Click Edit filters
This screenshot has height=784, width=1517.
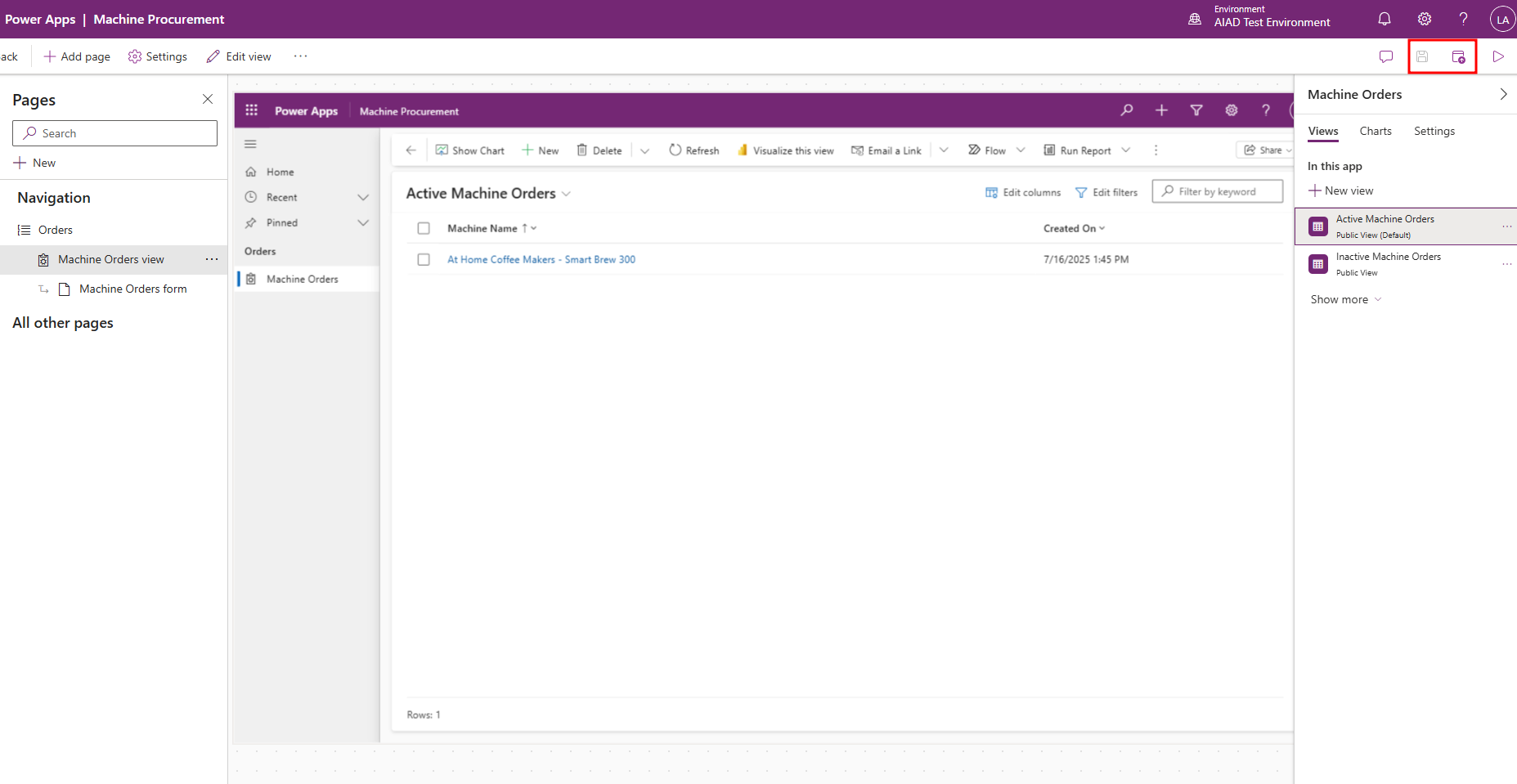(1106, 192)
